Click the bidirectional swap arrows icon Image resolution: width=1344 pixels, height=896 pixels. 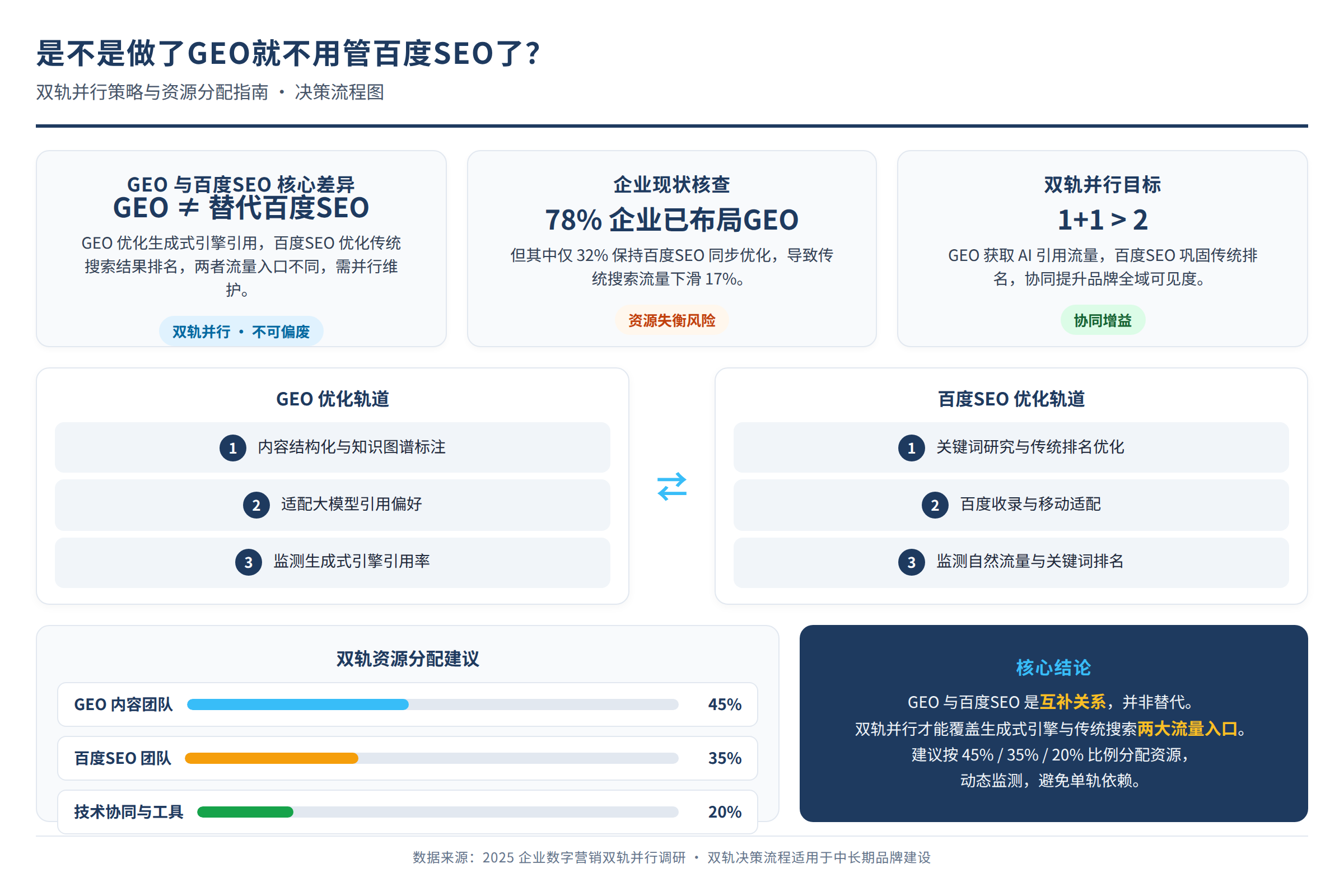tap(671, 486)
